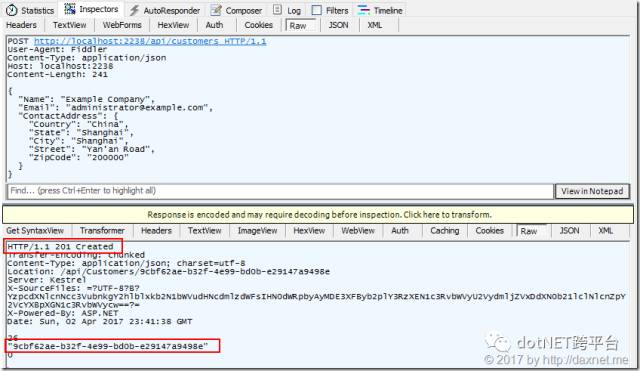This screenshot has height=371, width=640.
Task: Open response JSON tab
Action: point(569,231)
